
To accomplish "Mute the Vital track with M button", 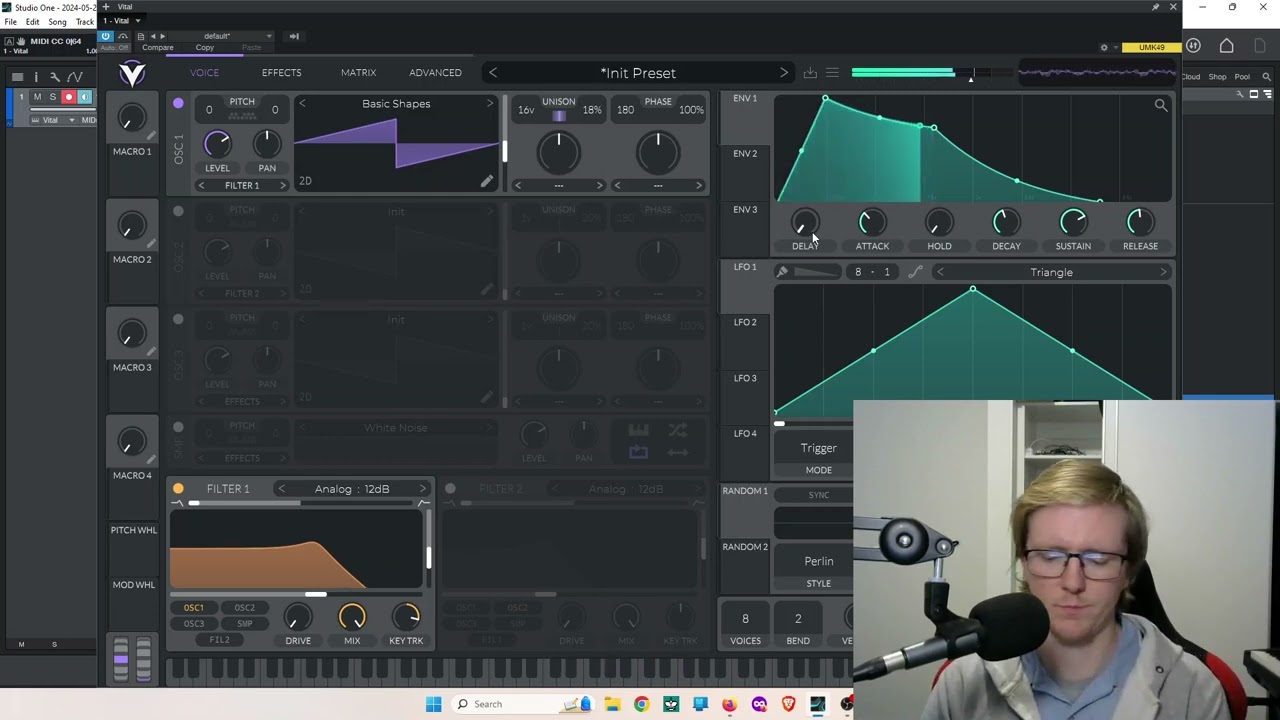I will tap(37, 97).
